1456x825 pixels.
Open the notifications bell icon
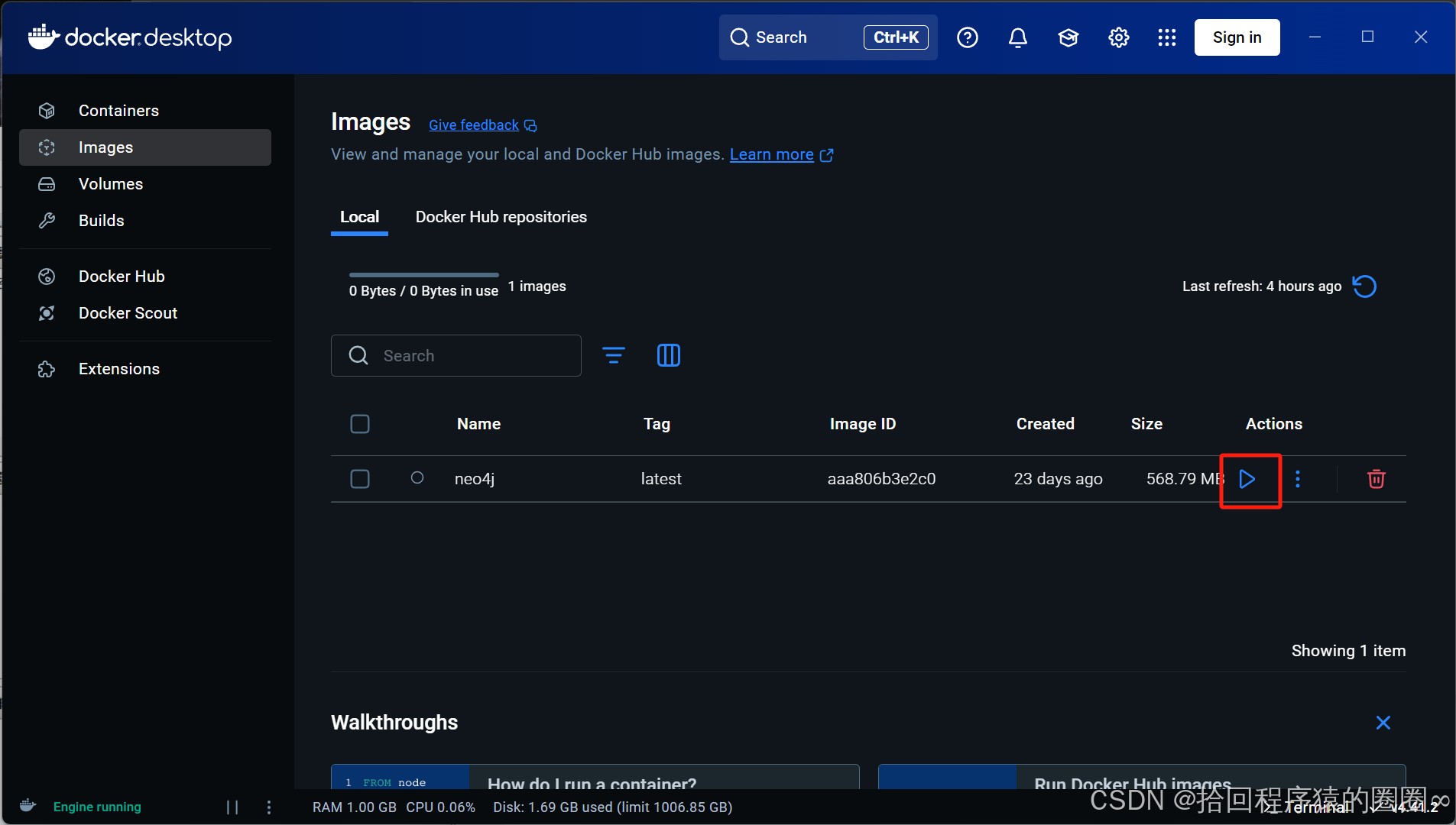[1018, 37]
